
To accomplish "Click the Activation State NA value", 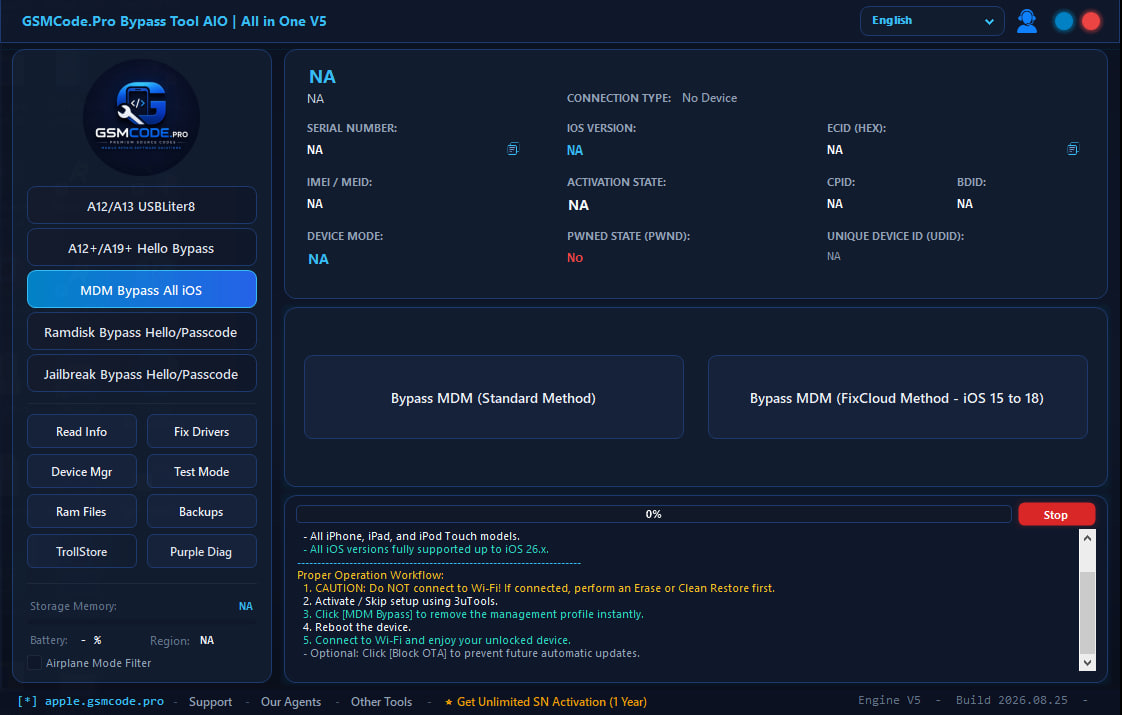I will (x=578, y=205).
